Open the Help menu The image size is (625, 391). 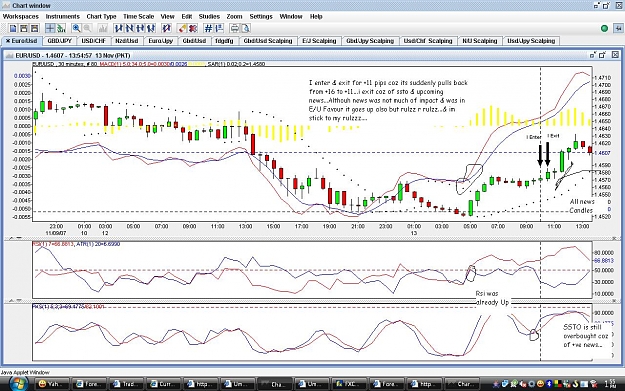click(316, 16)
